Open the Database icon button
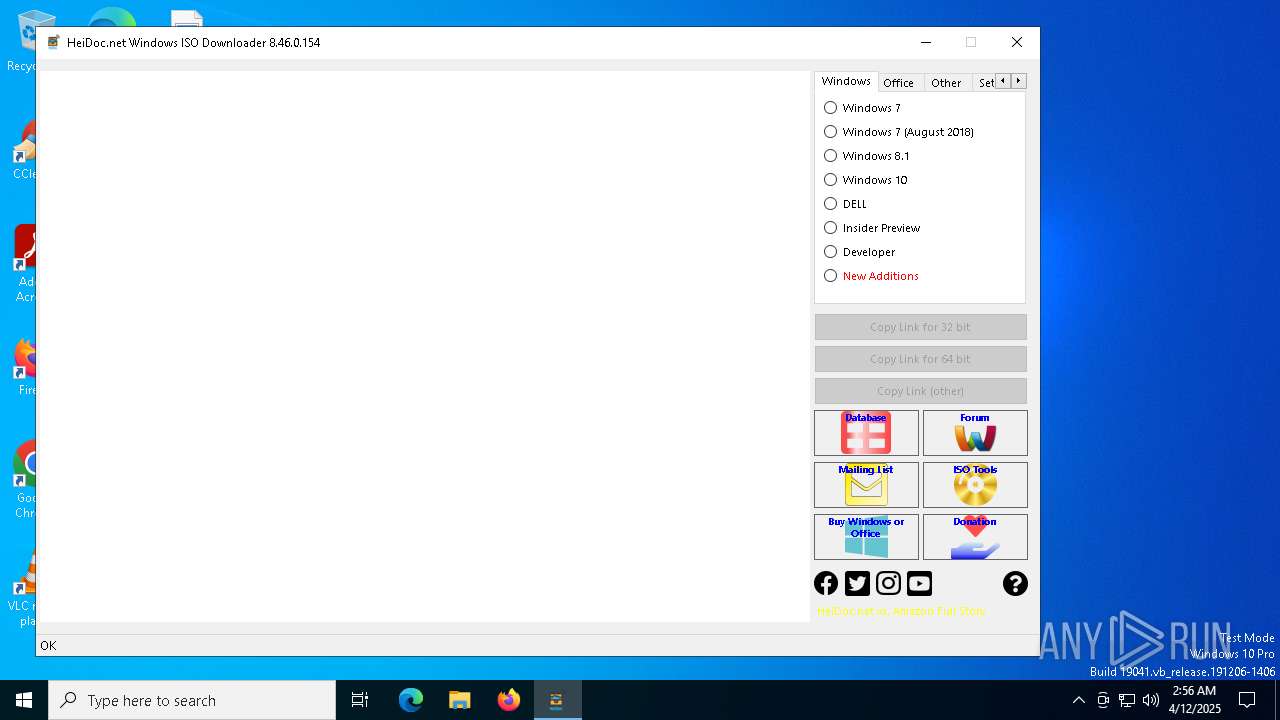Viewport: 1280px width, 720px height. pos(866,433)
